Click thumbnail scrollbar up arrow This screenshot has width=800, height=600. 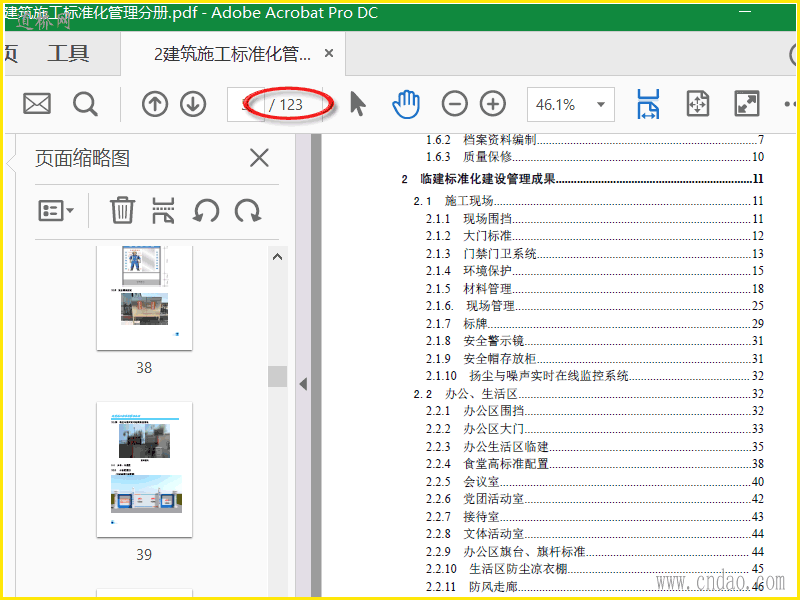pos(278,257)
